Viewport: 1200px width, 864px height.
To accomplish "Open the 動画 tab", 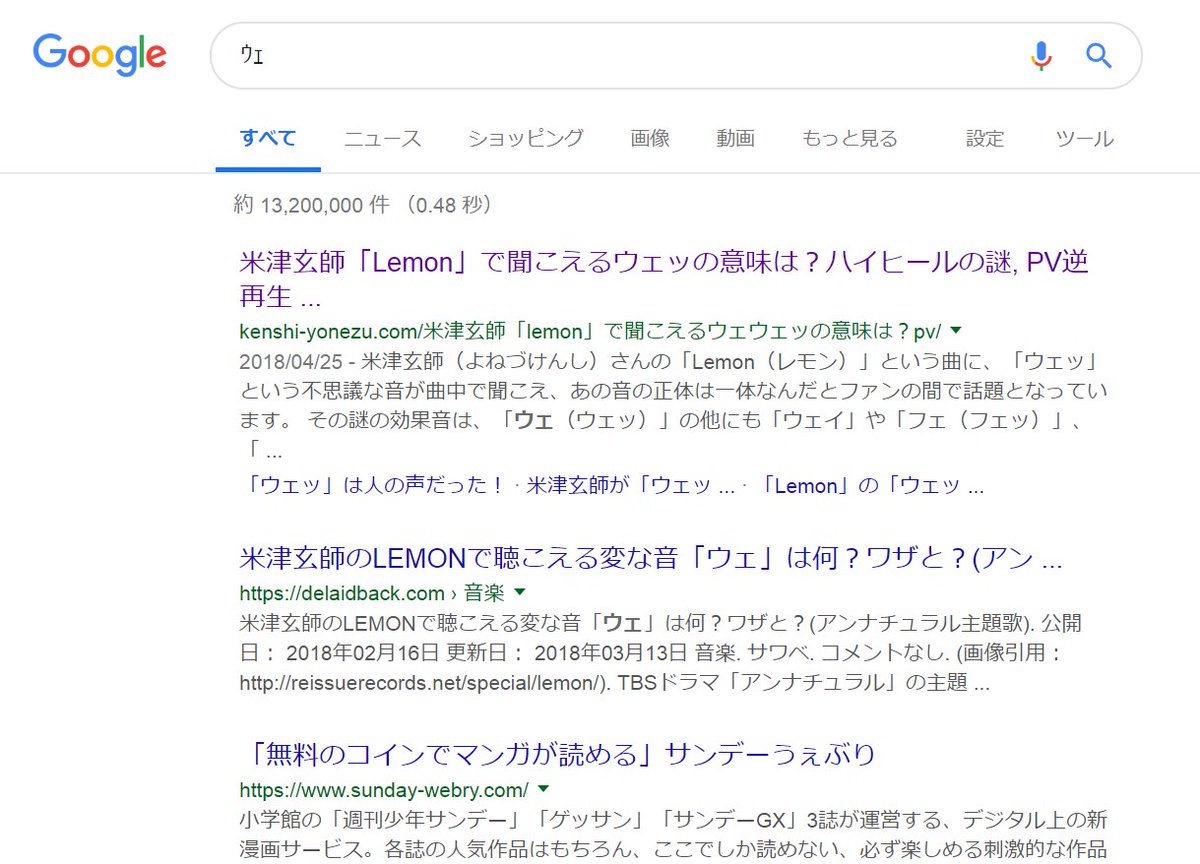I will click(735, 139).
